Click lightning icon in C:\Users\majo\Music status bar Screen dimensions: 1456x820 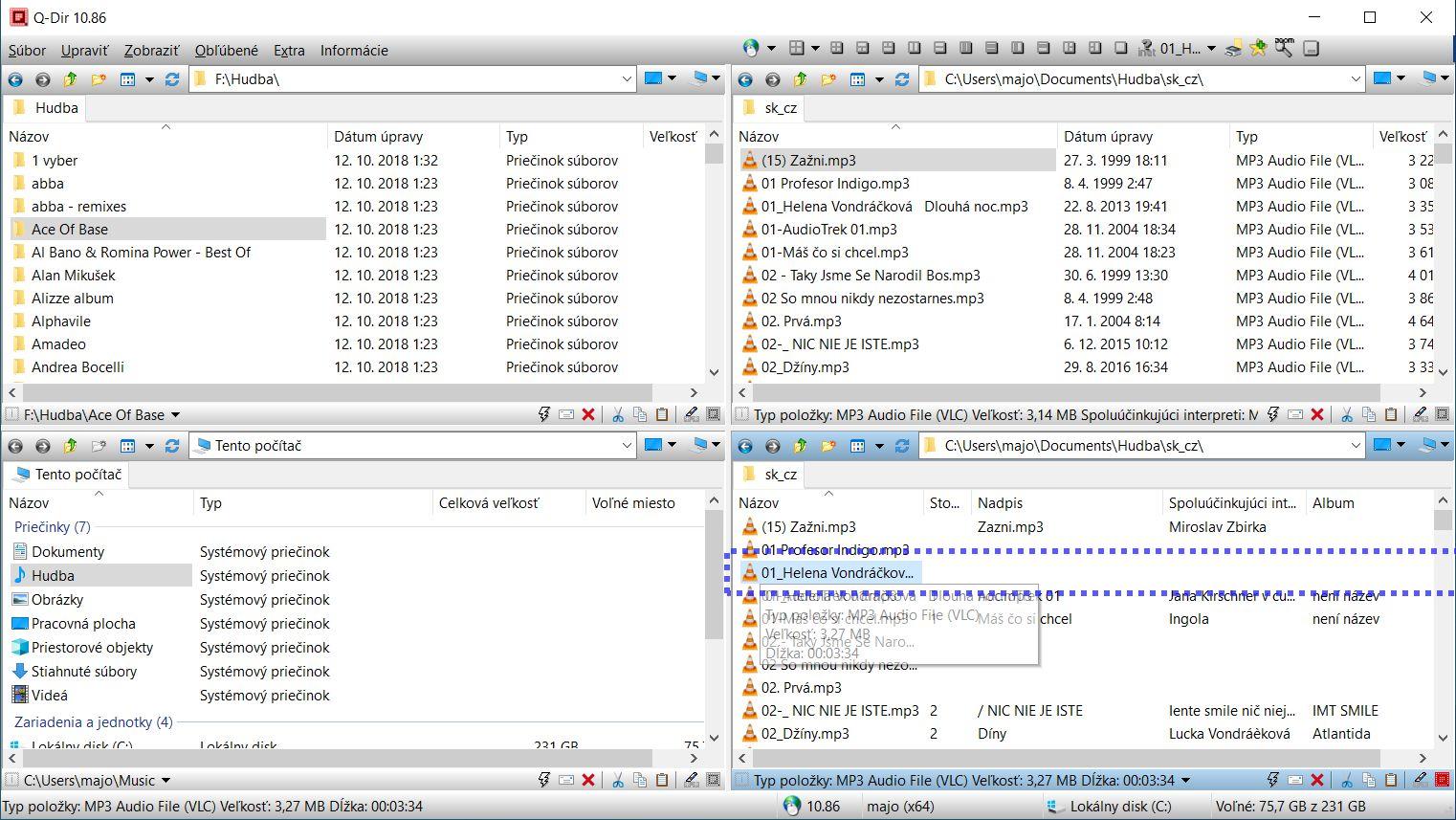544,781
